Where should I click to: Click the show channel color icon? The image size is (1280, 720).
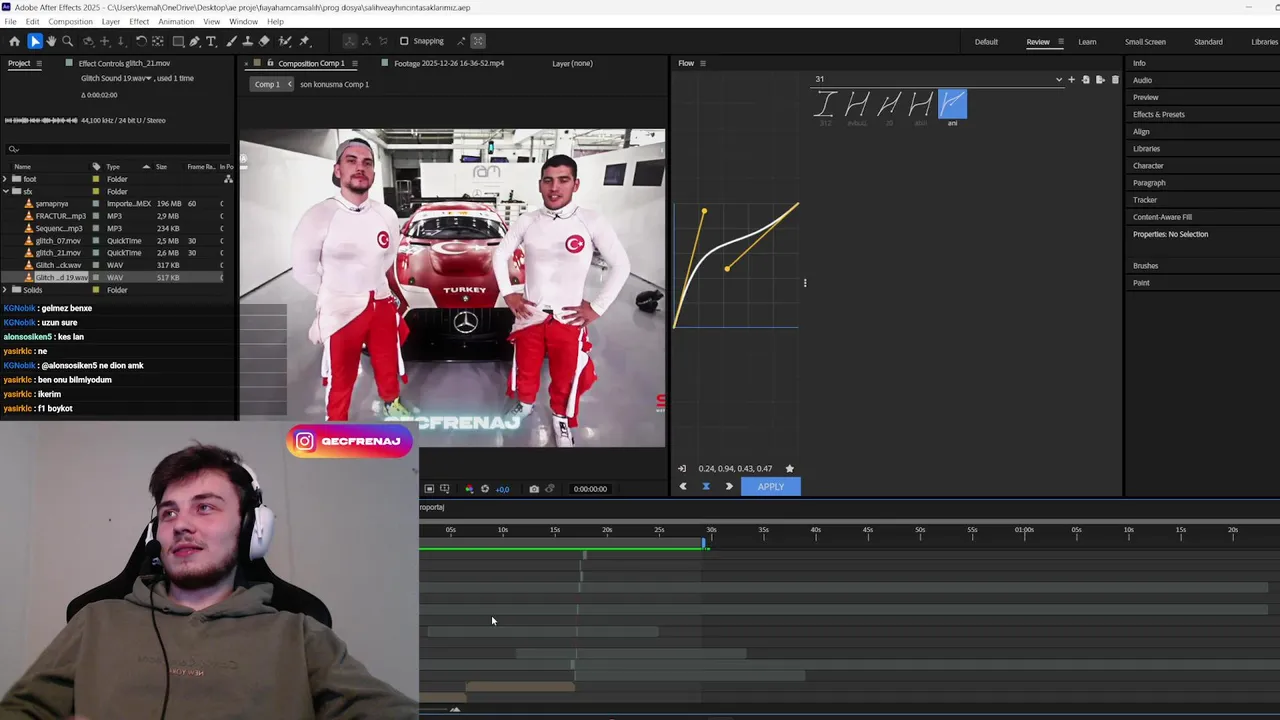point(469,489)
